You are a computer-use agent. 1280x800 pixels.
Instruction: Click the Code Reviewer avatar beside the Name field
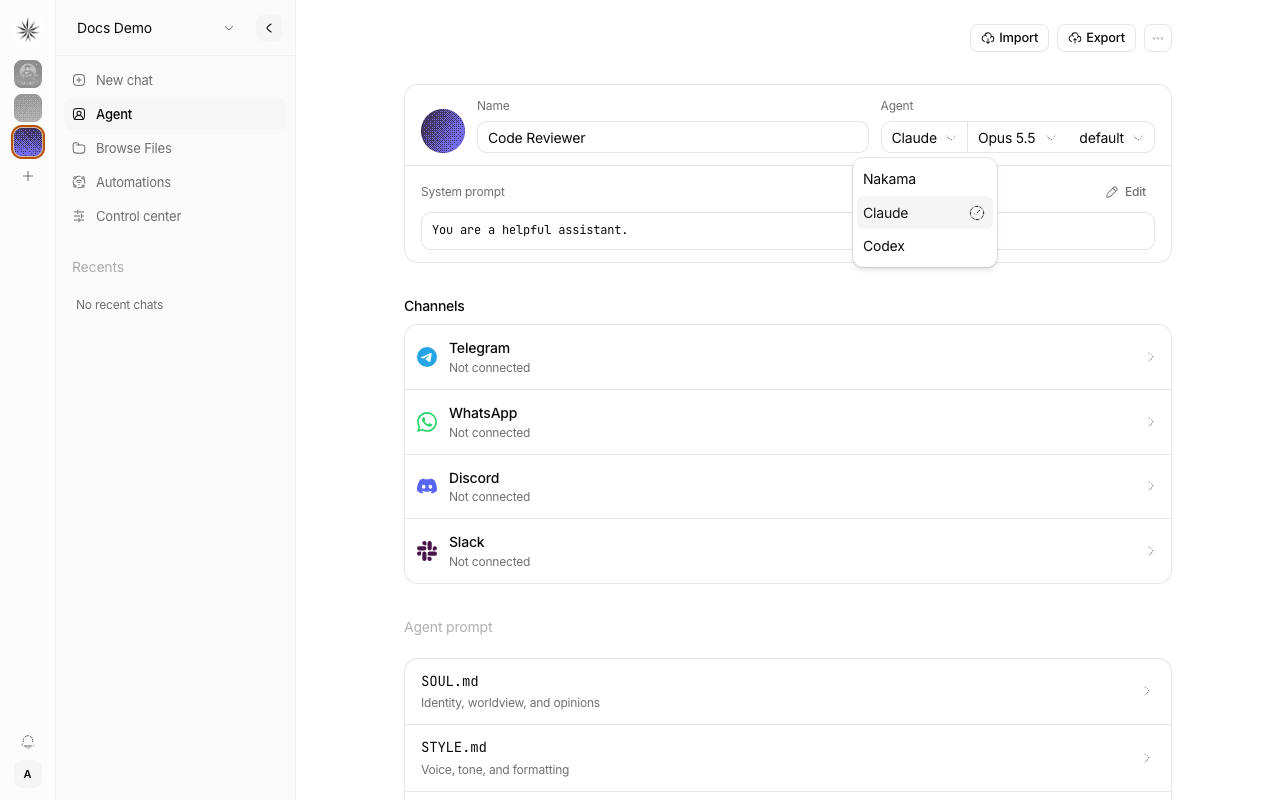pos(443,131)
